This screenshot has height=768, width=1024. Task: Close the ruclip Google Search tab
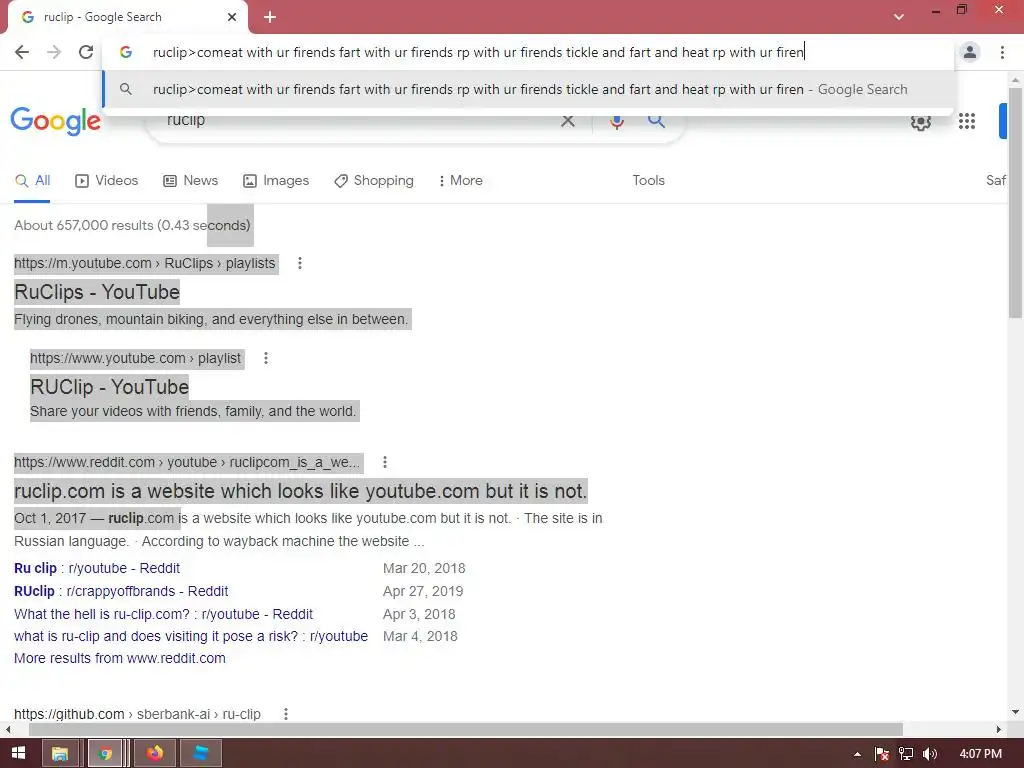[x=232, y=17]
